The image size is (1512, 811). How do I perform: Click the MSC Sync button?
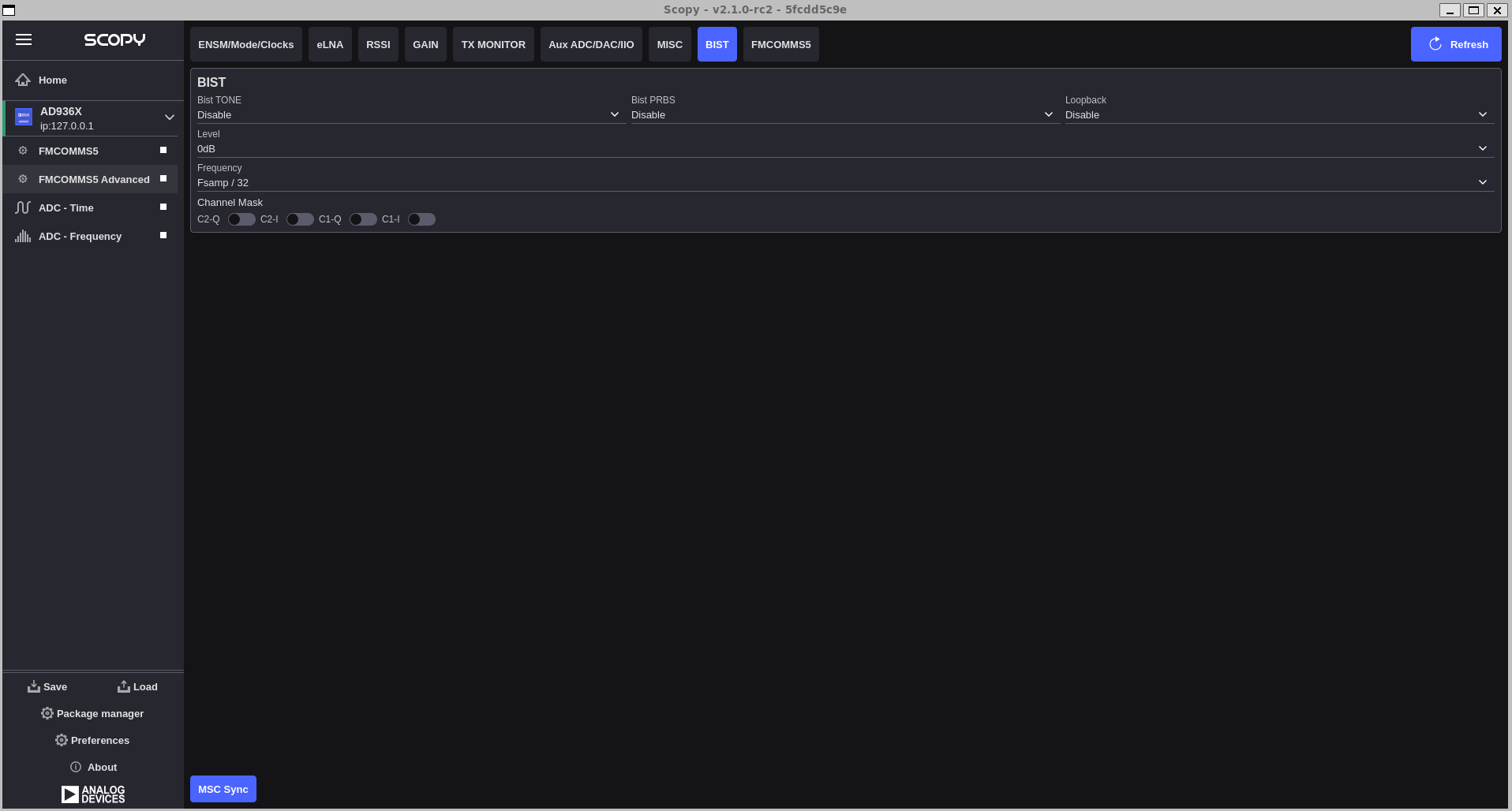click(x=223, y=789)
